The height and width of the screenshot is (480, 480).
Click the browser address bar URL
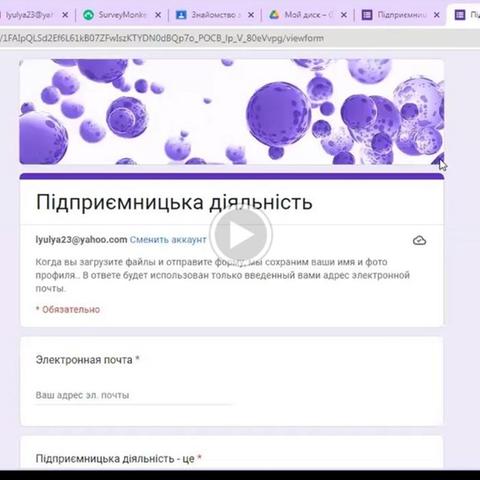pyautogui.click(x=162, y=38)
